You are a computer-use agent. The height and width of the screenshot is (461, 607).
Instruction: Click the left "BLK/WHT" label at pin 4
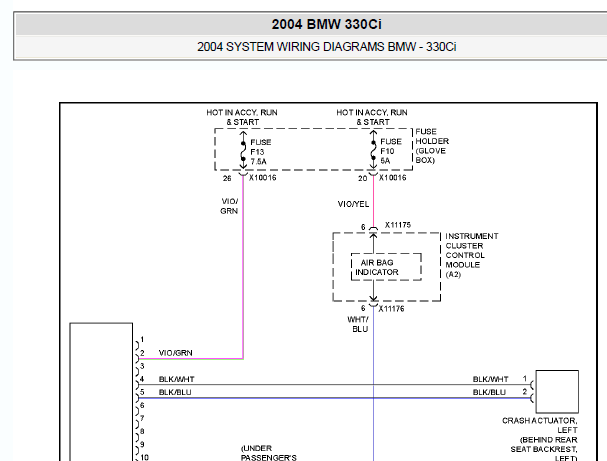click(x=177, y=379)
